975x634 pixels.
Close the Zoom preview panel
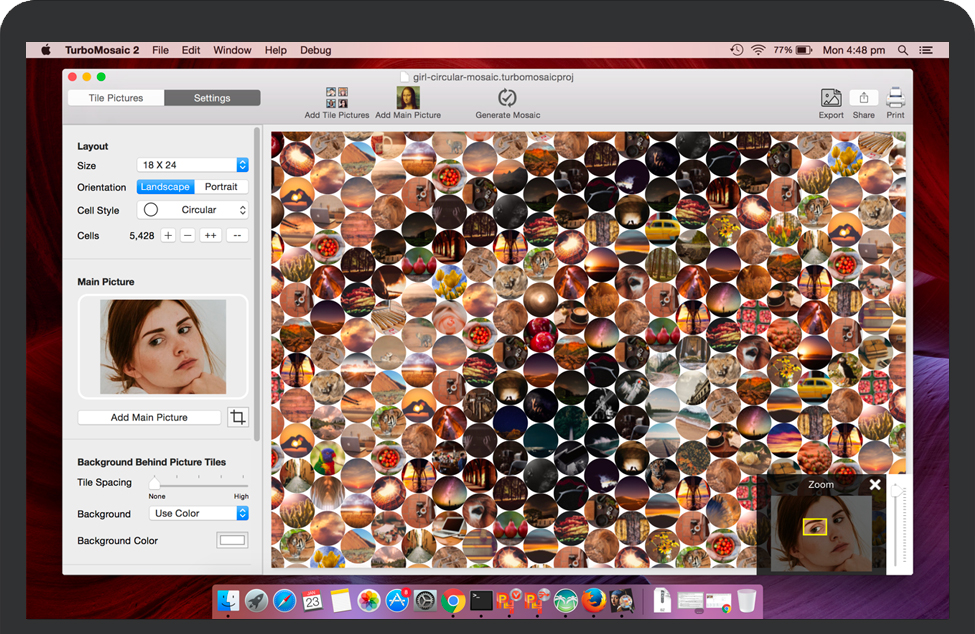click(x=875, y=485)
